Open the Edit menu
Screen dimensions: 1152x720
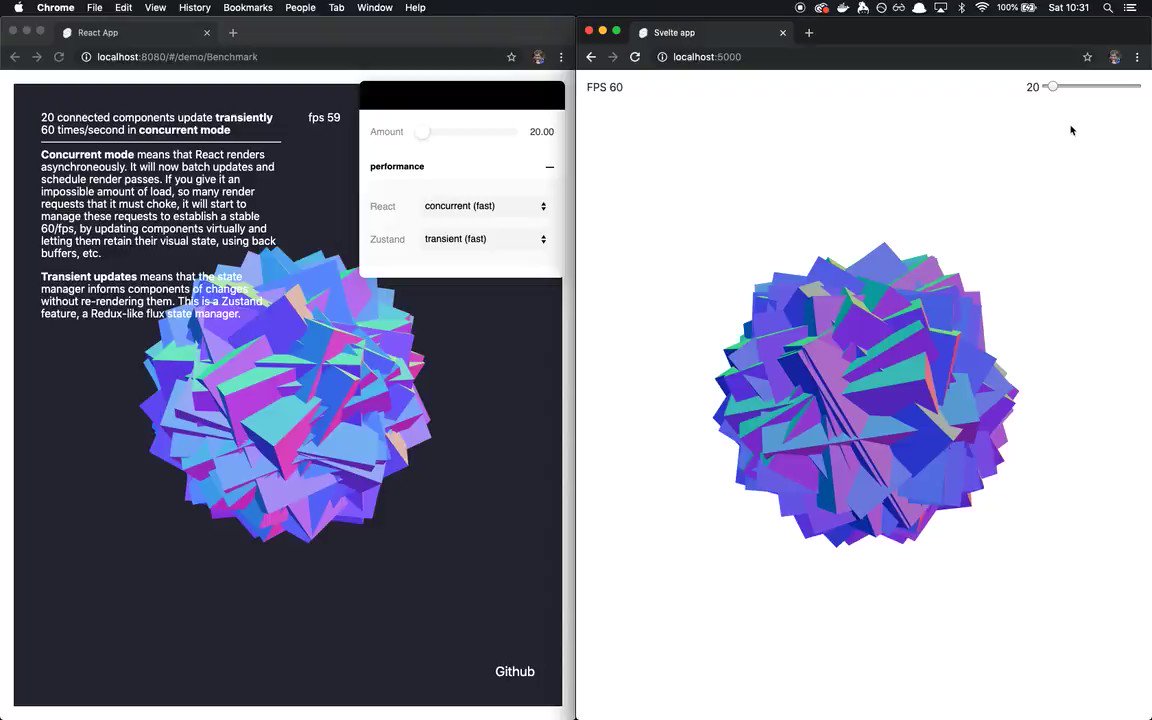pos(123,7)
